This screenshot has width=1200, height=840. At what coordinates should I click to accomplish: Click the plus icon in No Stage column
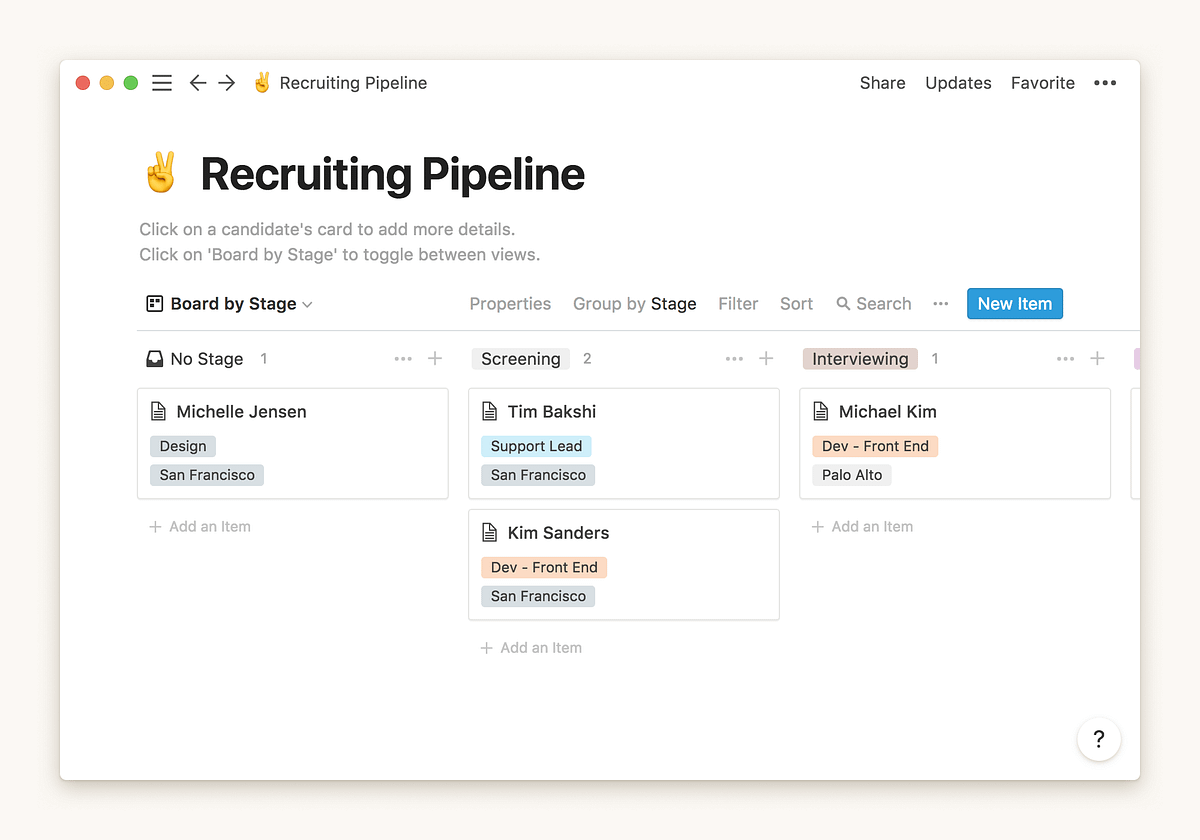(x=435, y=359)
